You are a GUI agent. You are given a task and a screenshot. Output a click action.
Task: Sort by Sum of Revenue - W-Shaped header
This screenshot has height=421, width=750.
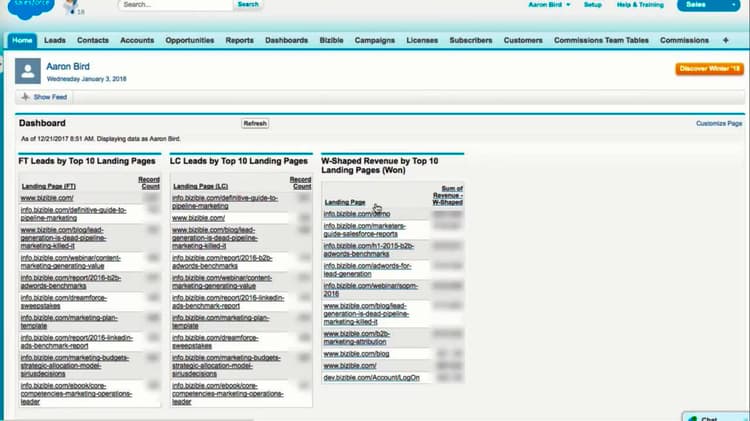[448, 195]
